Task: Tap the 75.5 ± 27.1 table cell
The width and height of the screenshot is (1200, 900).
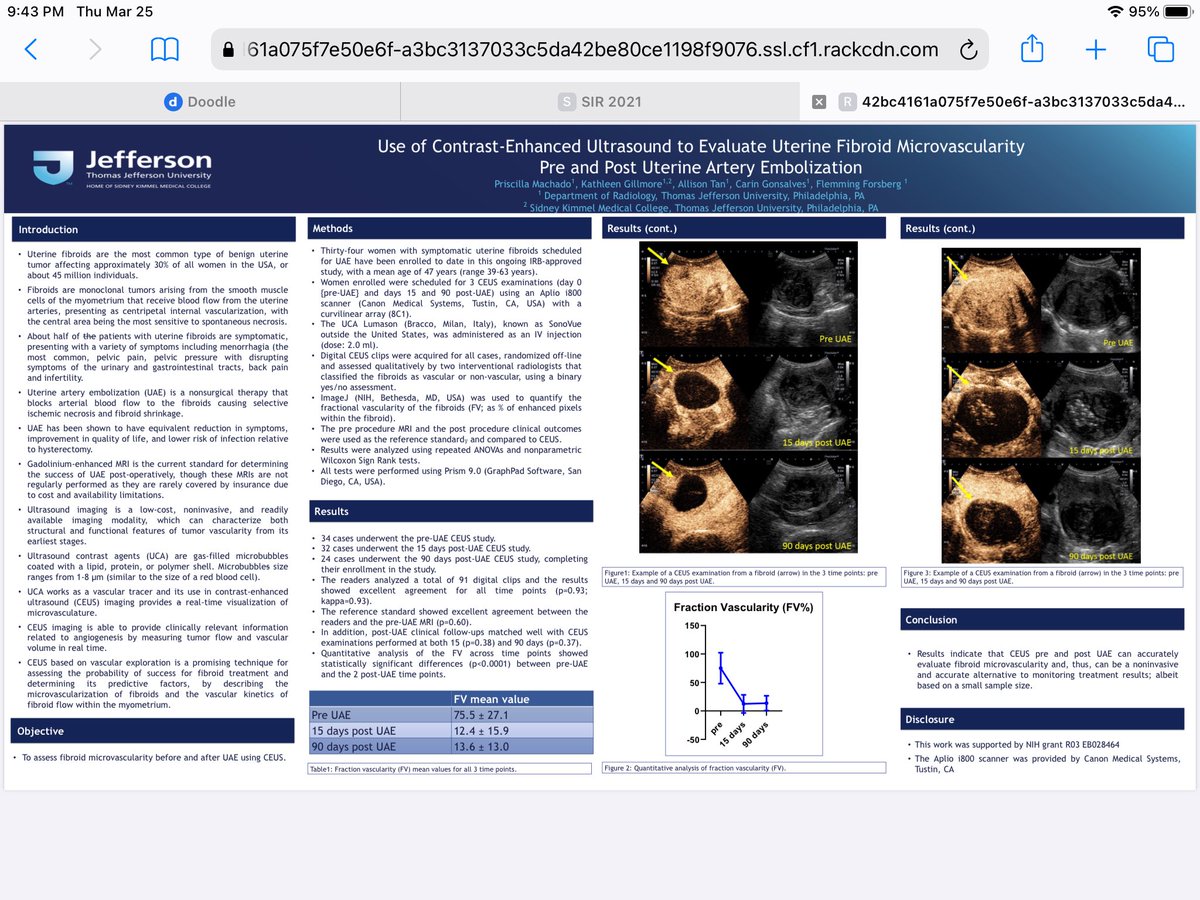Action: 522,715
